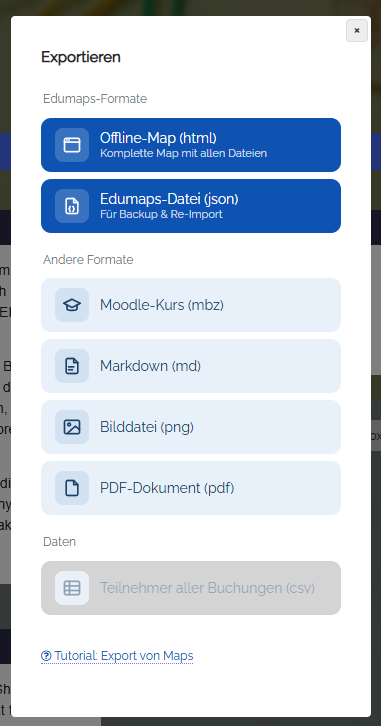The width and height of the screenshot is (381, 726).
Task: Export as Bilddatei (png)
Action: [x=191, y=427]
